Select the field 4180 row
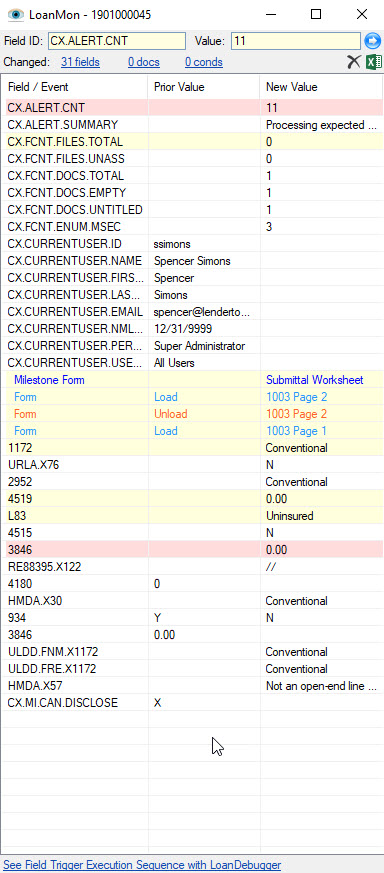The height and width of the screenshot is (873, 384). [192, 584]
